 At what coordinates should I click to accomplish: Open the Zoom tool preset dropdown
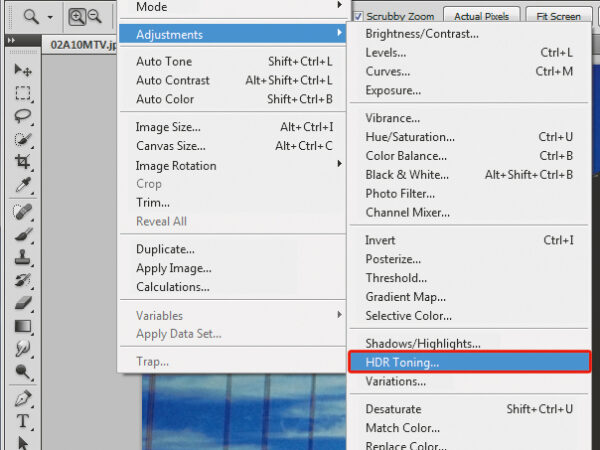49,16
